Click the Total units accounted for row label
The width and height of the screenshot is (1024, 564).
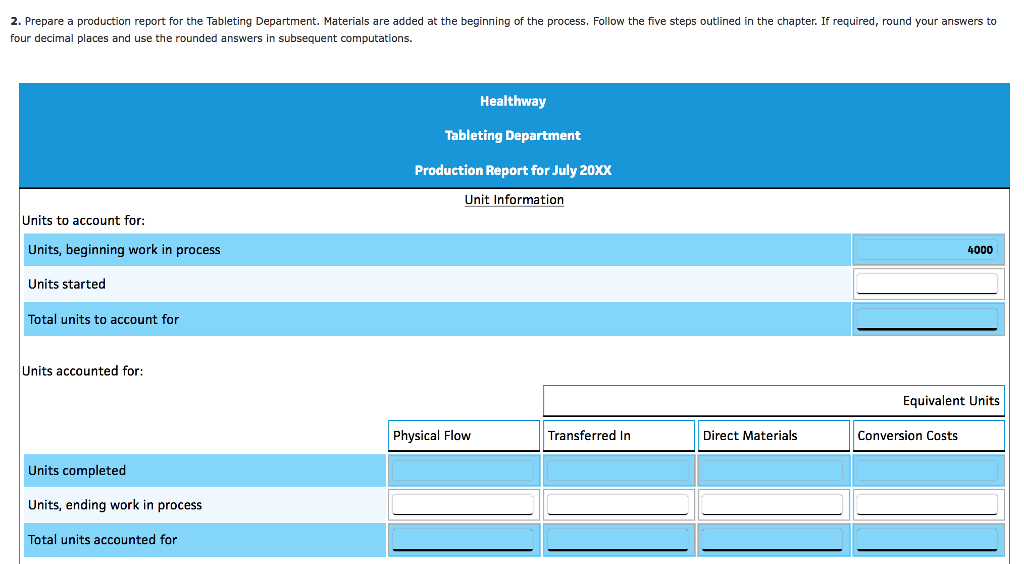click(x=103, y=540)
